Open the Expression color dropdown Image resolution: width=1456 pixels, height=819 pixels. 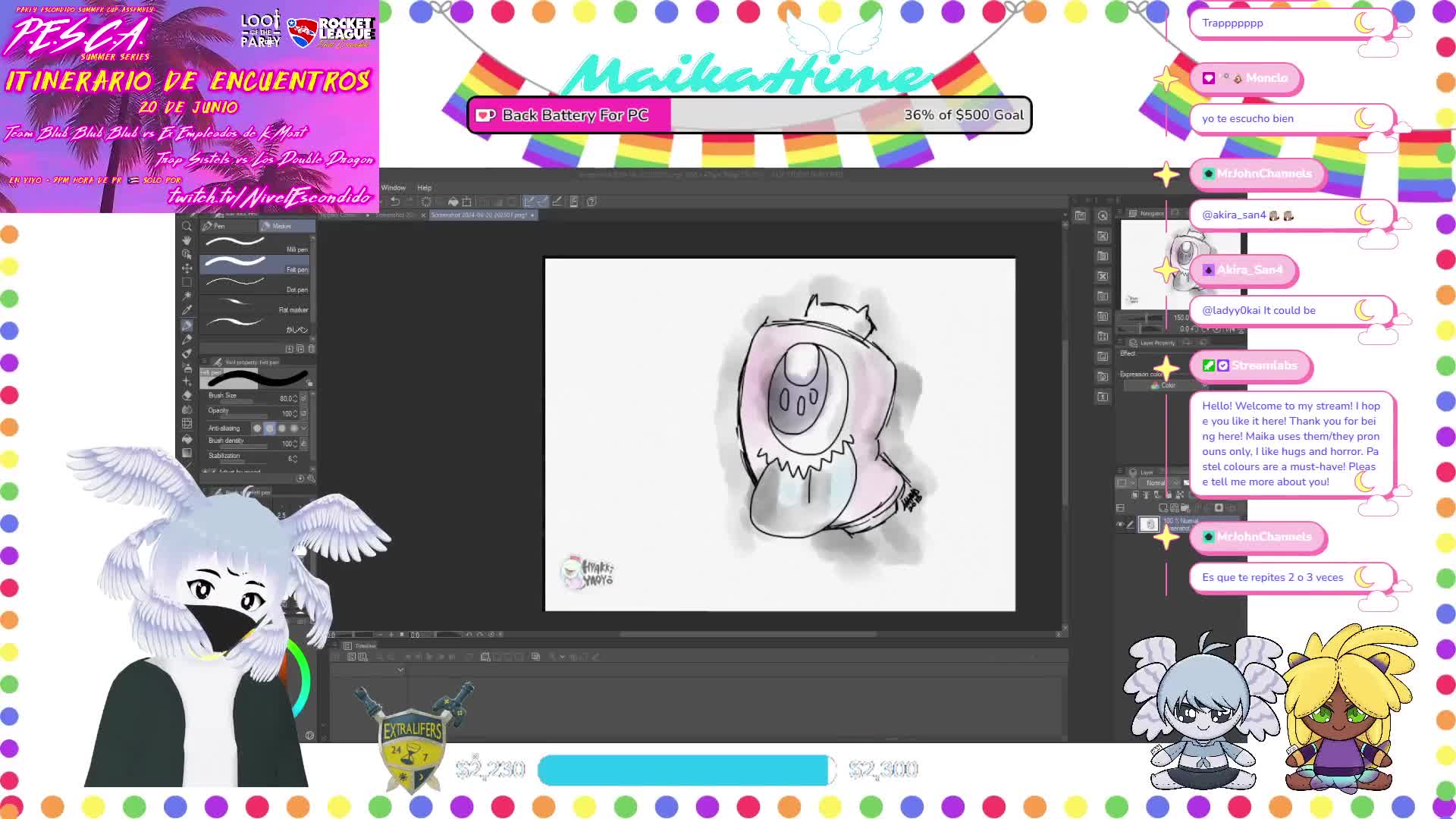click(1166, 385)
